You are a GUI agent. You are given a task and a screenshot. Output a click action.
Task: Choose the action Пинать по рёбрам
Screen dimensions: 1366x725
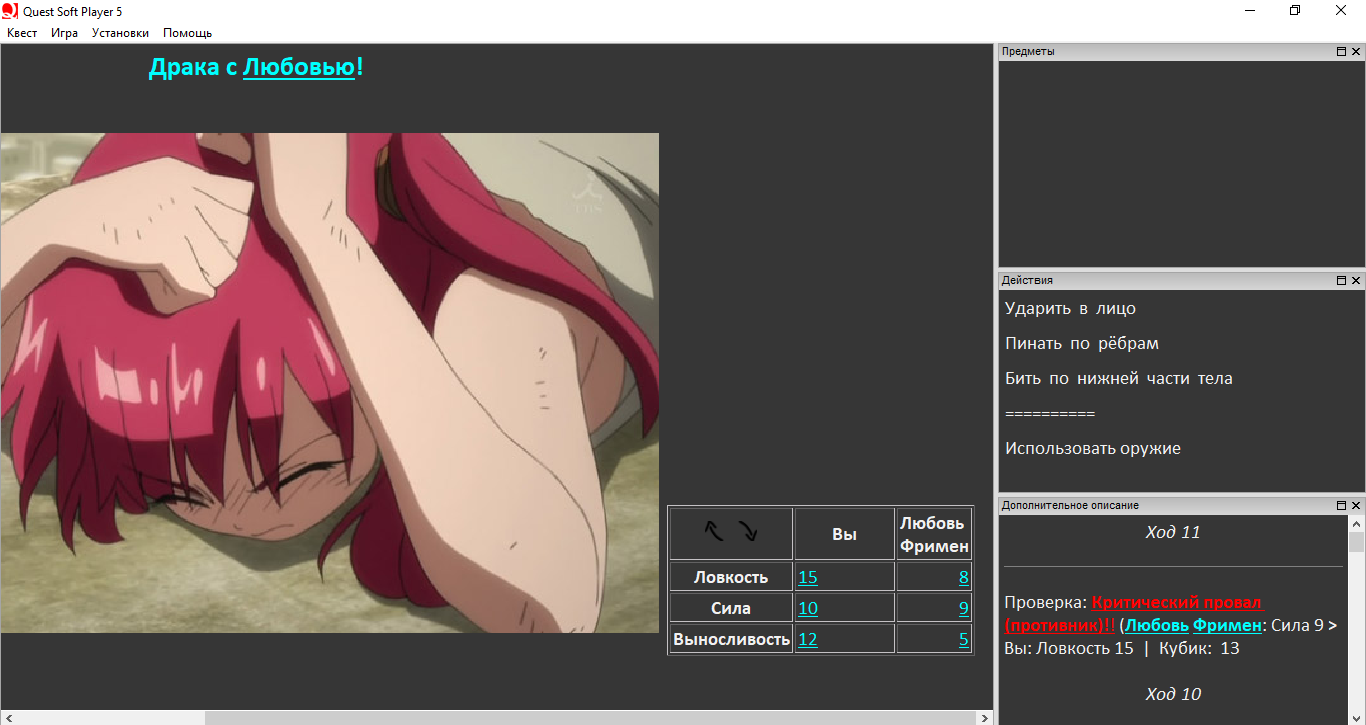click(1082, 344)
